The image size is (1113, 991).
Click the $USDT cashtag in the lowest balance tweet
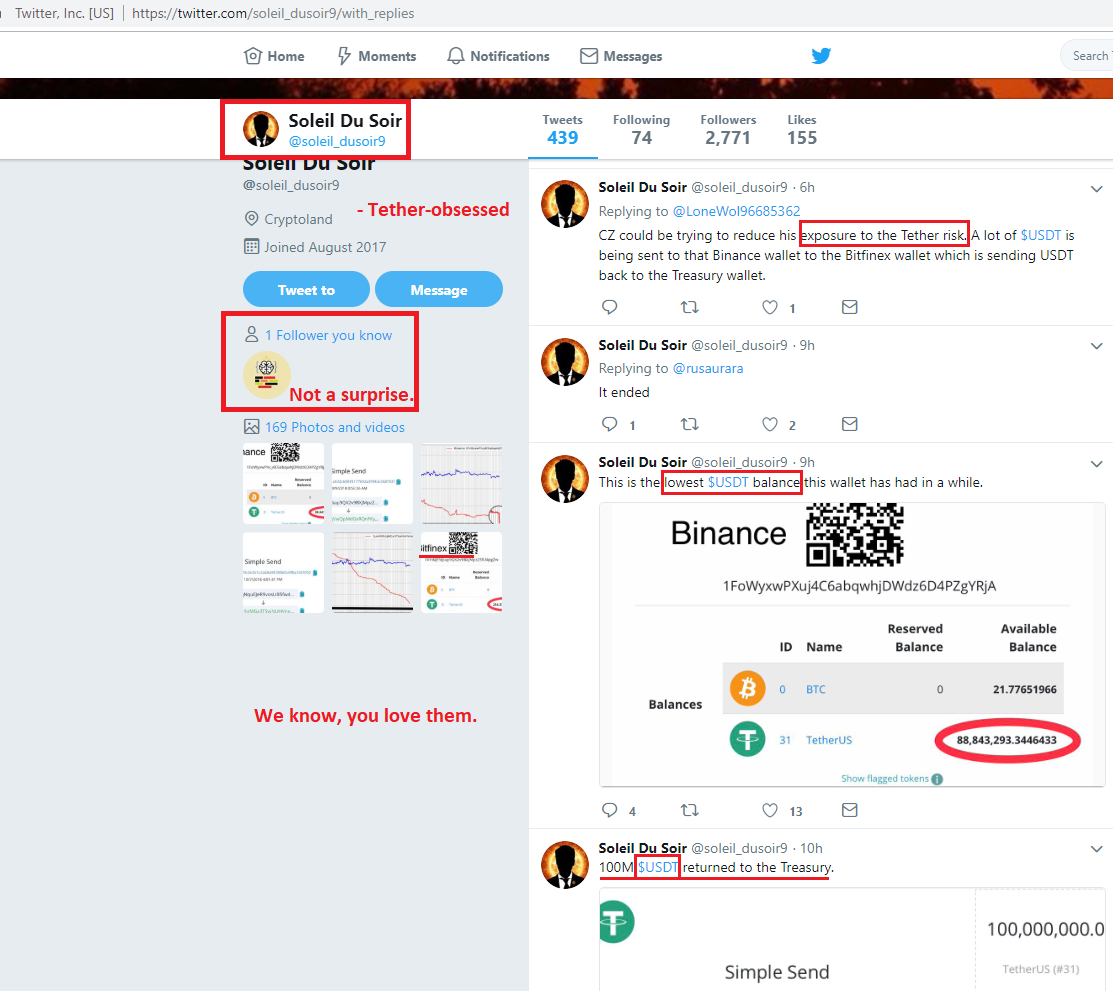tap(728, 482)
